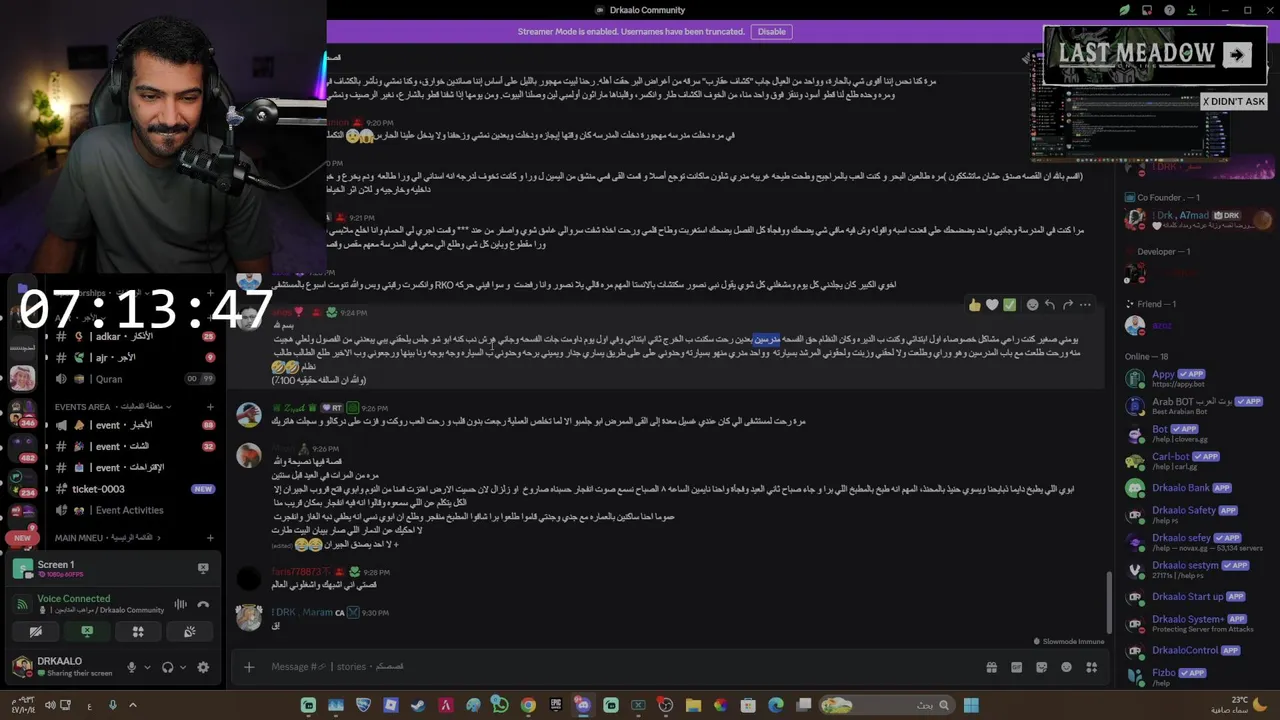Viewport: 1280px width, 720px height.
Task: Open the ajr text channel
Action: pos(135,357)
